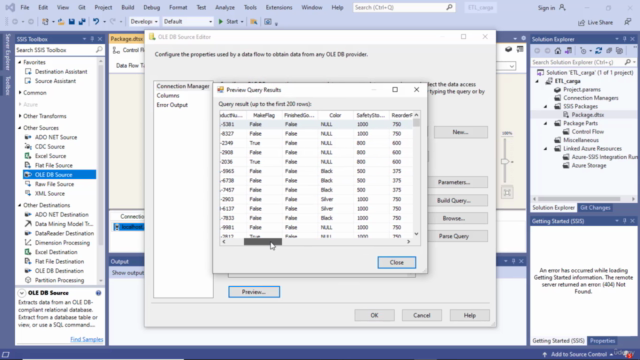Click Add to Source Control

(x=579, y=354)
